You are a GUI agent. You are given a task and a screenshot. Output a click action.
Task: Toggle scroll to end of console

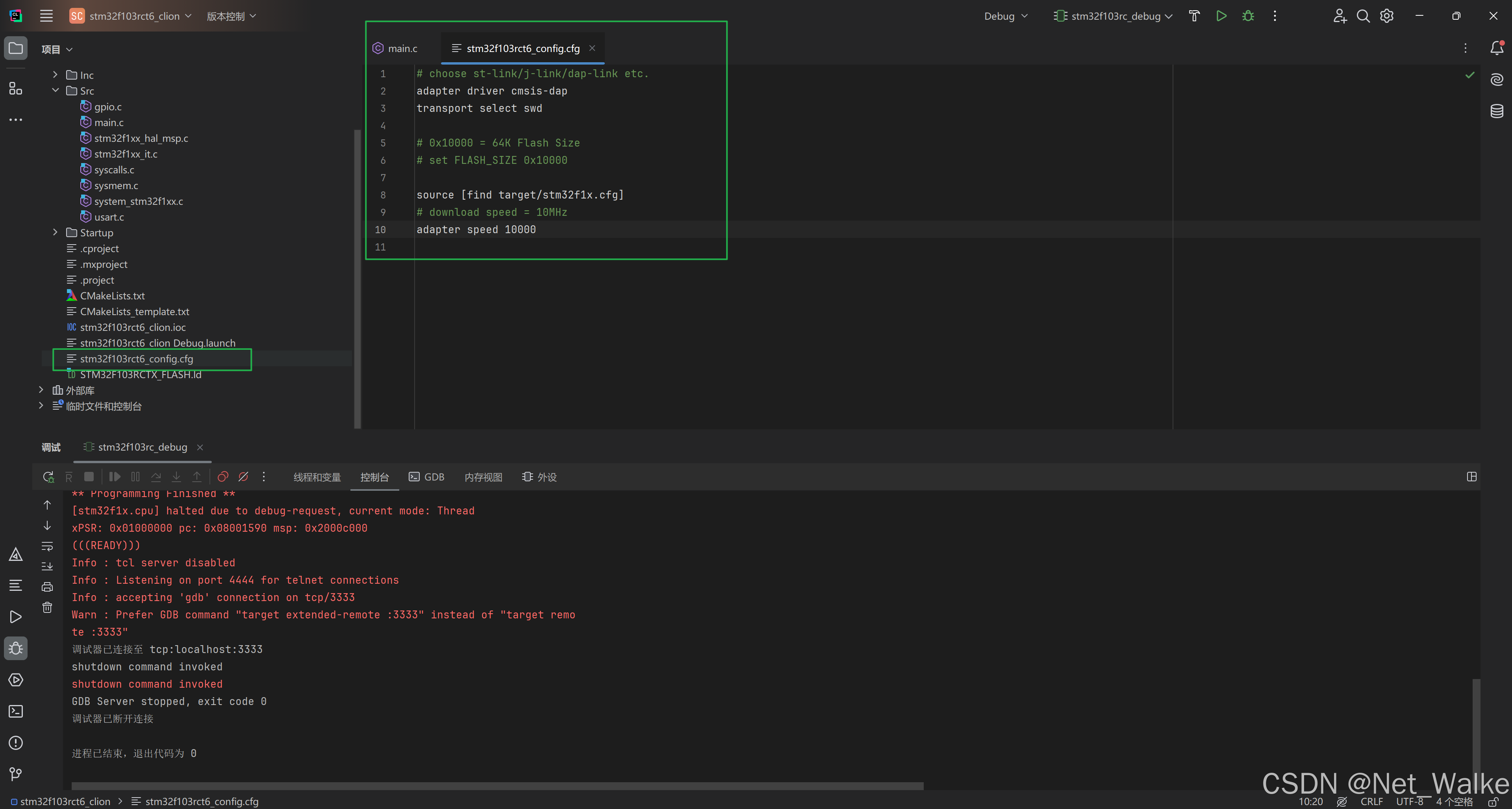point(48,566)
